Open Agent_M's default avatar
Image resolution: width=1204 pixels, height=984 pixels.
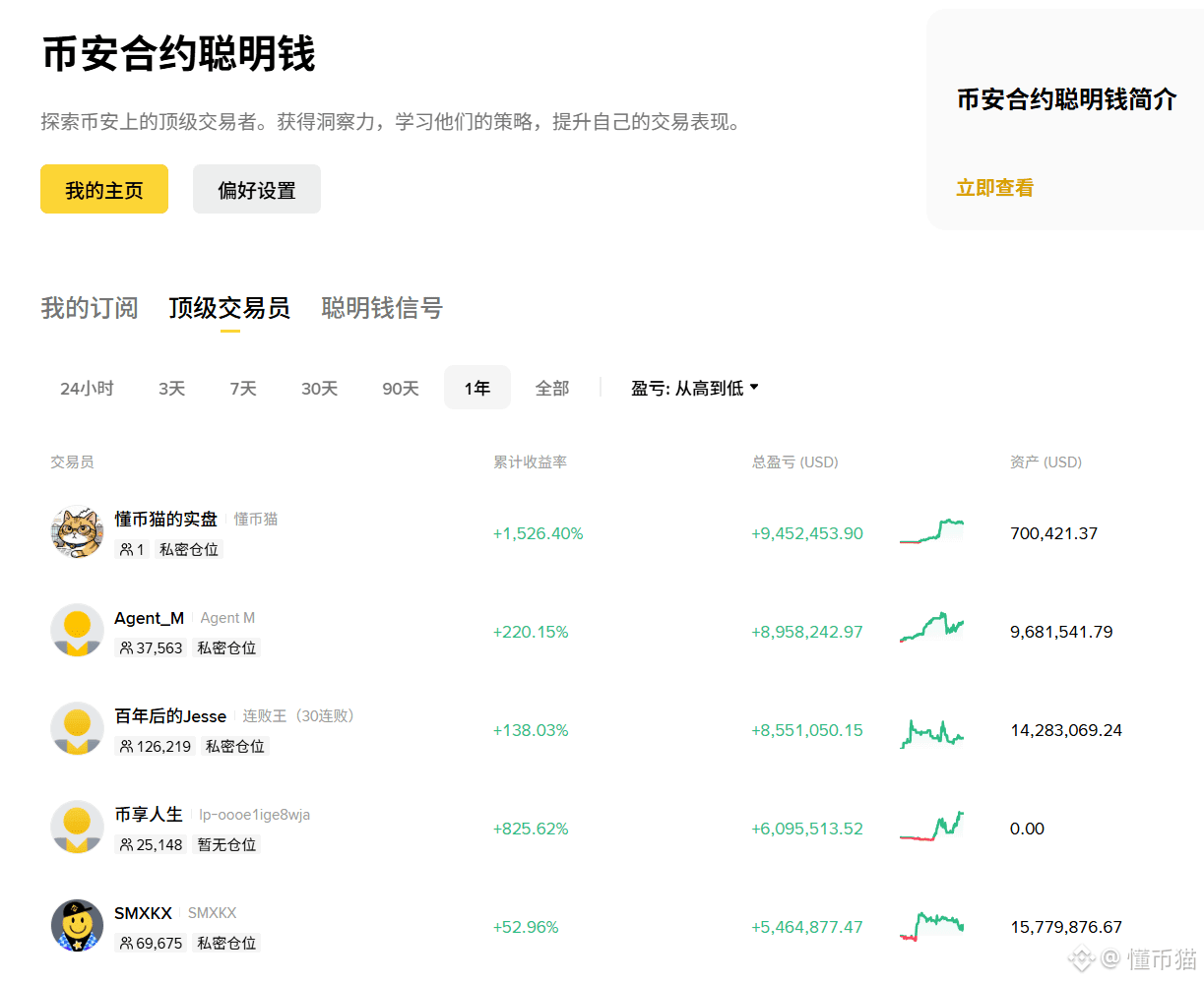tap(77, 631)
